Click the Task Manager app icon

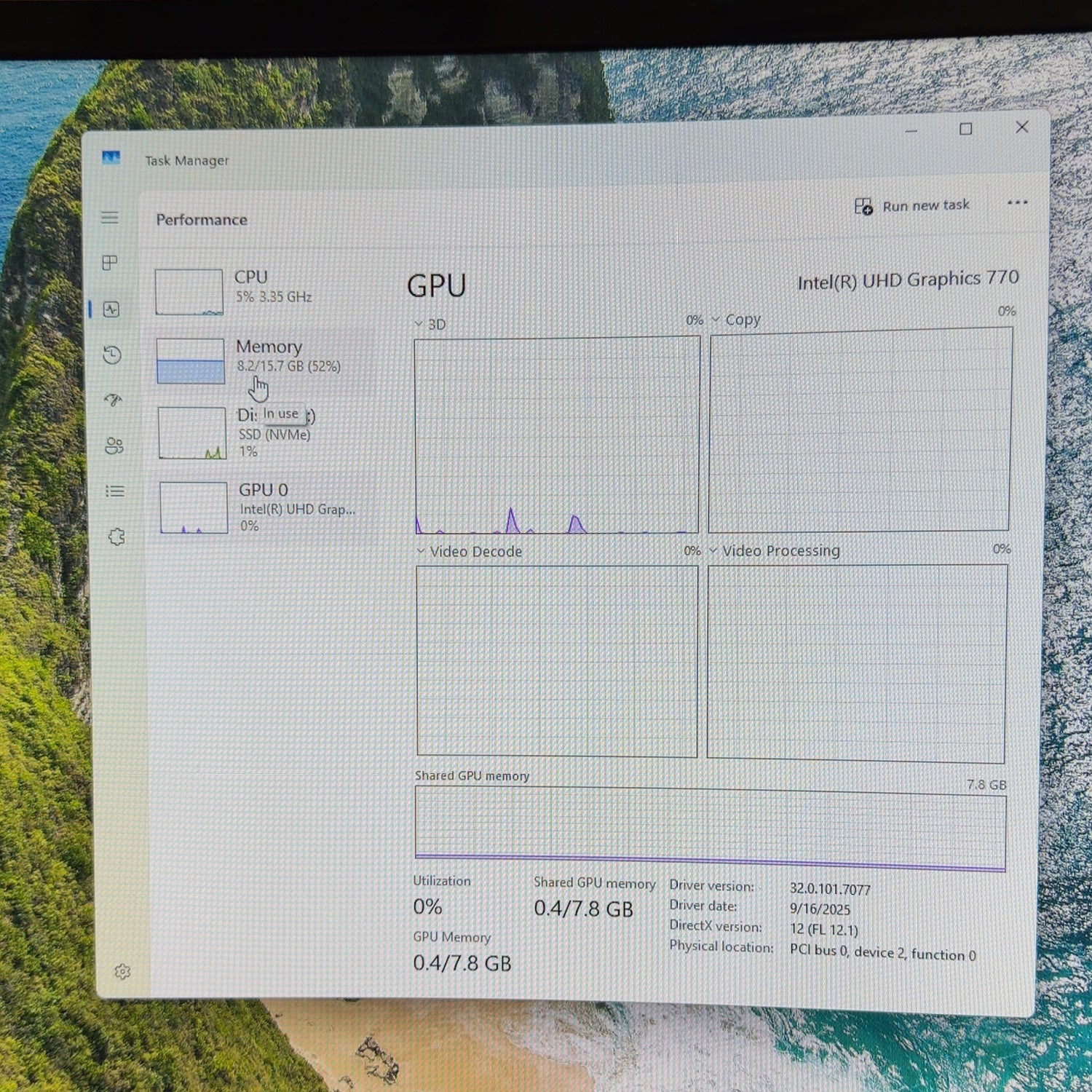point(111,158)
